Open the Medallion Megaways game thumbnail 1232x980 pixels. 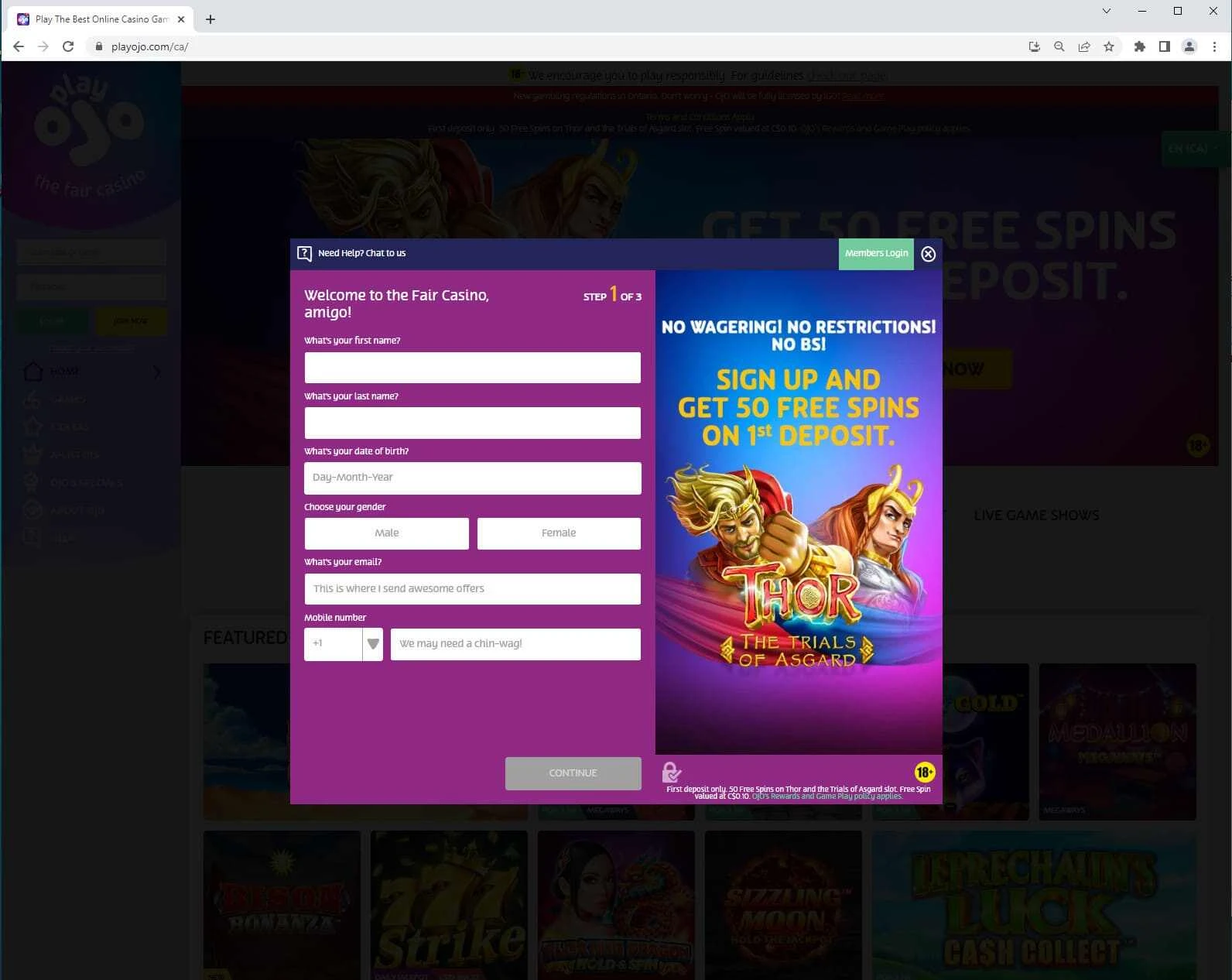(1117, 742)
